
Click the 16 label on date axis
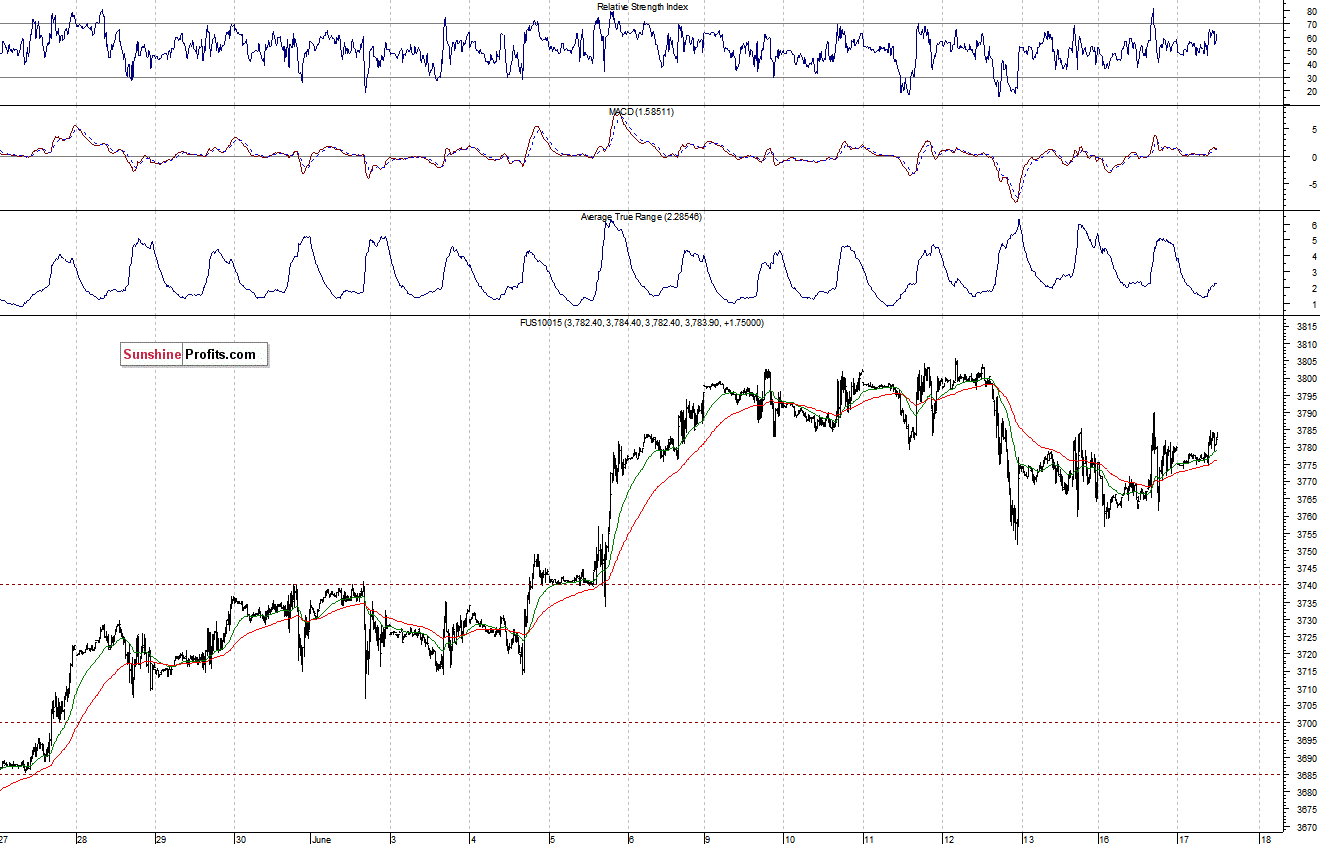(x=1104, y=838)
